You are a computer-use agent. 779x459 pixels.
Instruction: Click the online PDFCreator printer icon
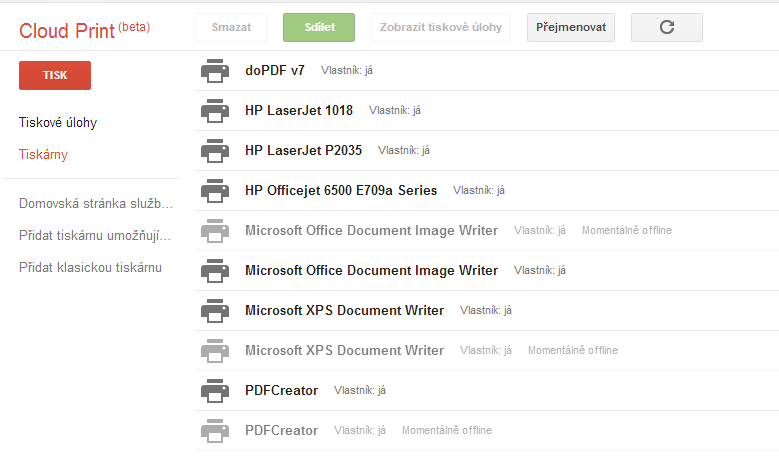215,390
